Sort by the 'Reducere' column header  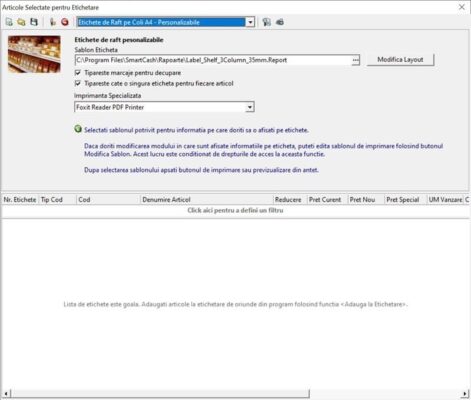pyautogui.click(x=289, y=200)
